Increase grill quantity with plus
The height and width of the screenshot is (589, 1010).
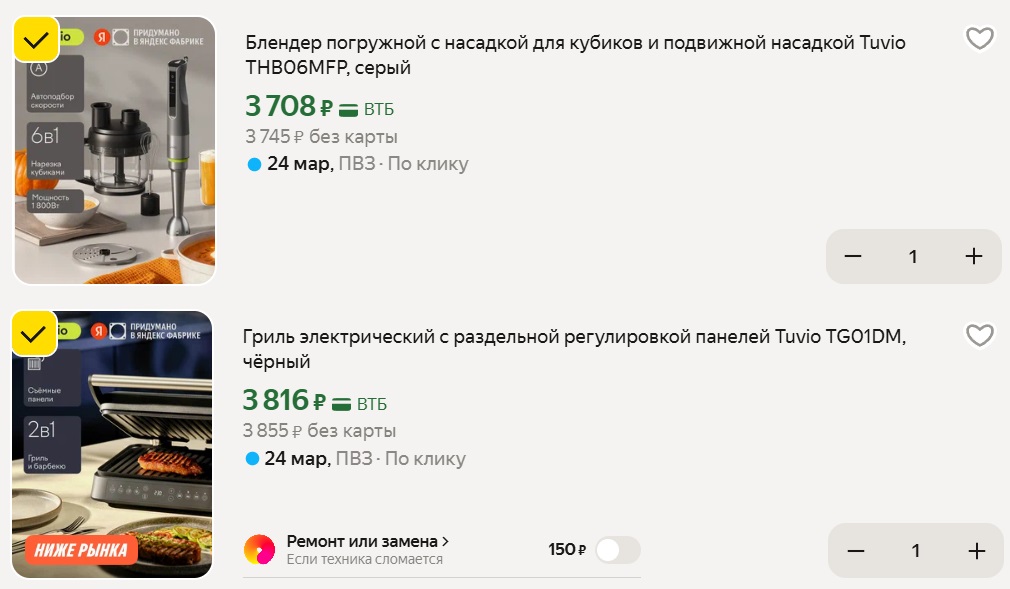pyautogui.click(x=977, y=551)
